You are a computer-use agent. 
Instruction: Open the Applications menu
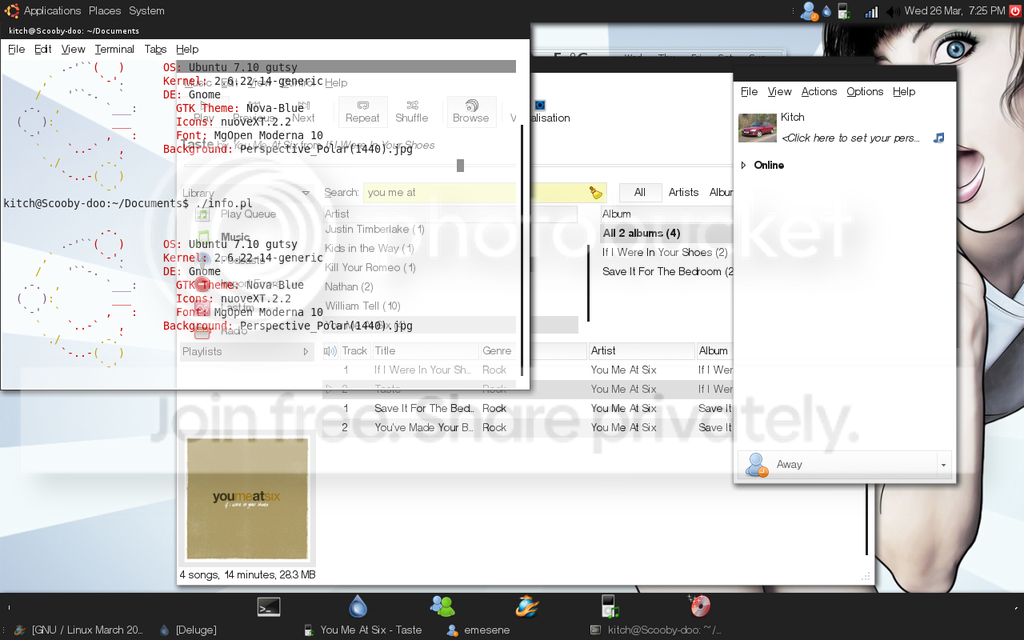tap(52, 10)
